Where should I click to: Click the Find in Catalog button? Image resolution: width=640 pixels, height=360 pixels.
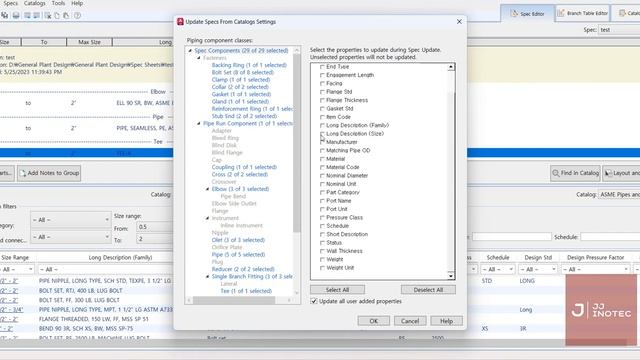[575, 173]
